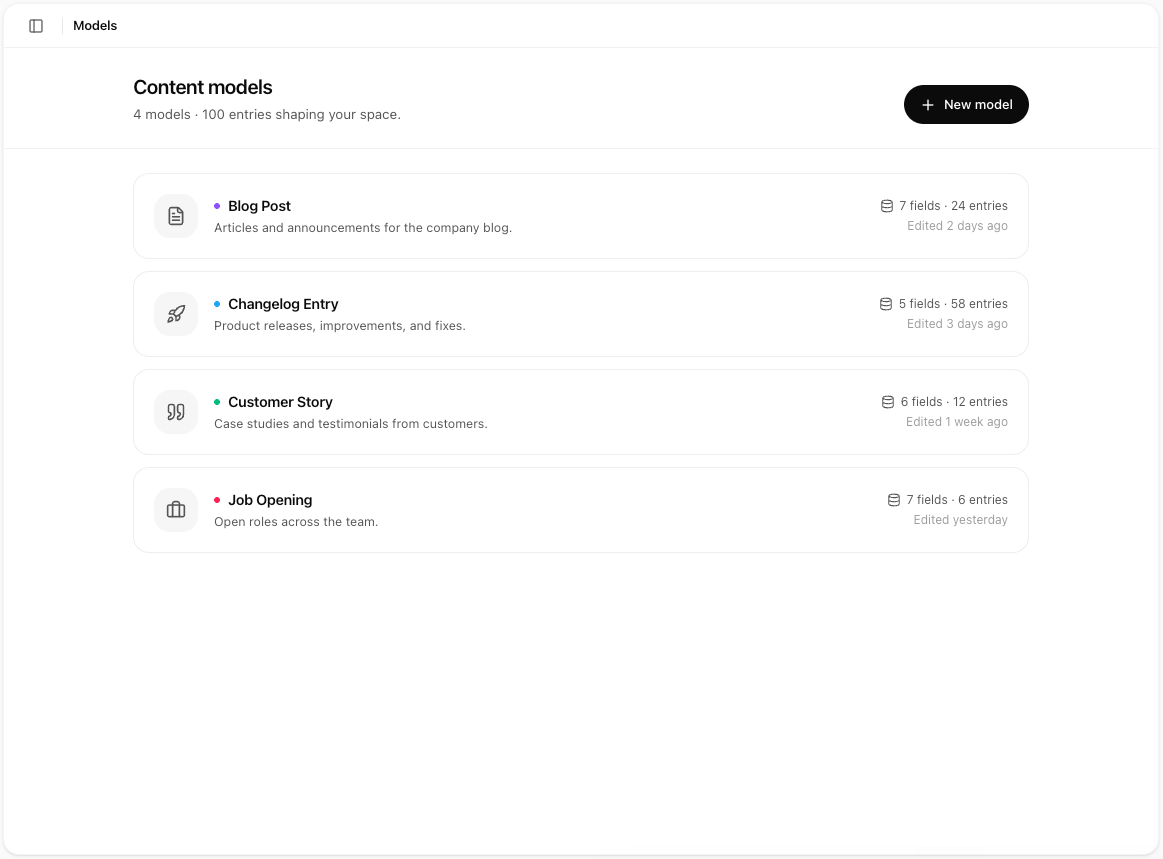The height and width of the screenshot is (859, 1163).
Task: Open the Job Opening model
Action: click(x=581, y=510)
